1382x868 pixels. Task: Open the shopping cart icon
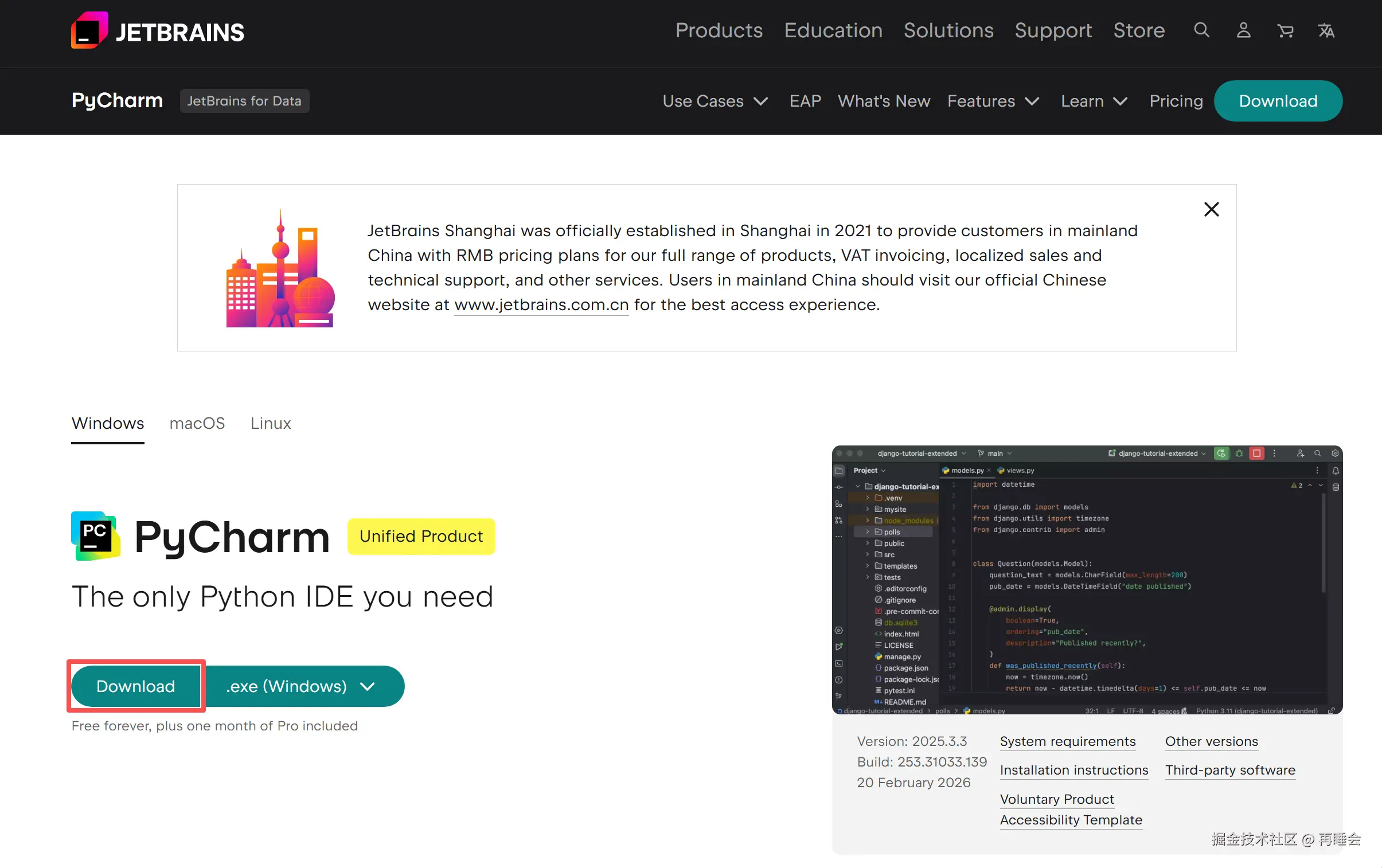click(x=1285, y=30)
